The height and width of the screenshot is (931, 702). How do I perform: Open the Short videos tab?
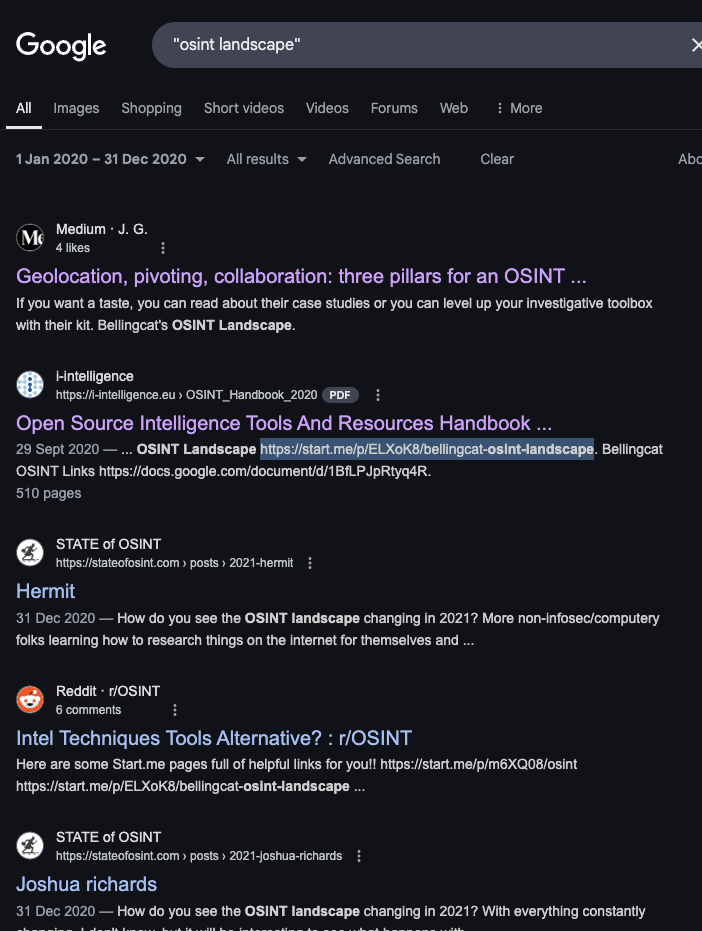pyautogui.click(x=244, y=108)
